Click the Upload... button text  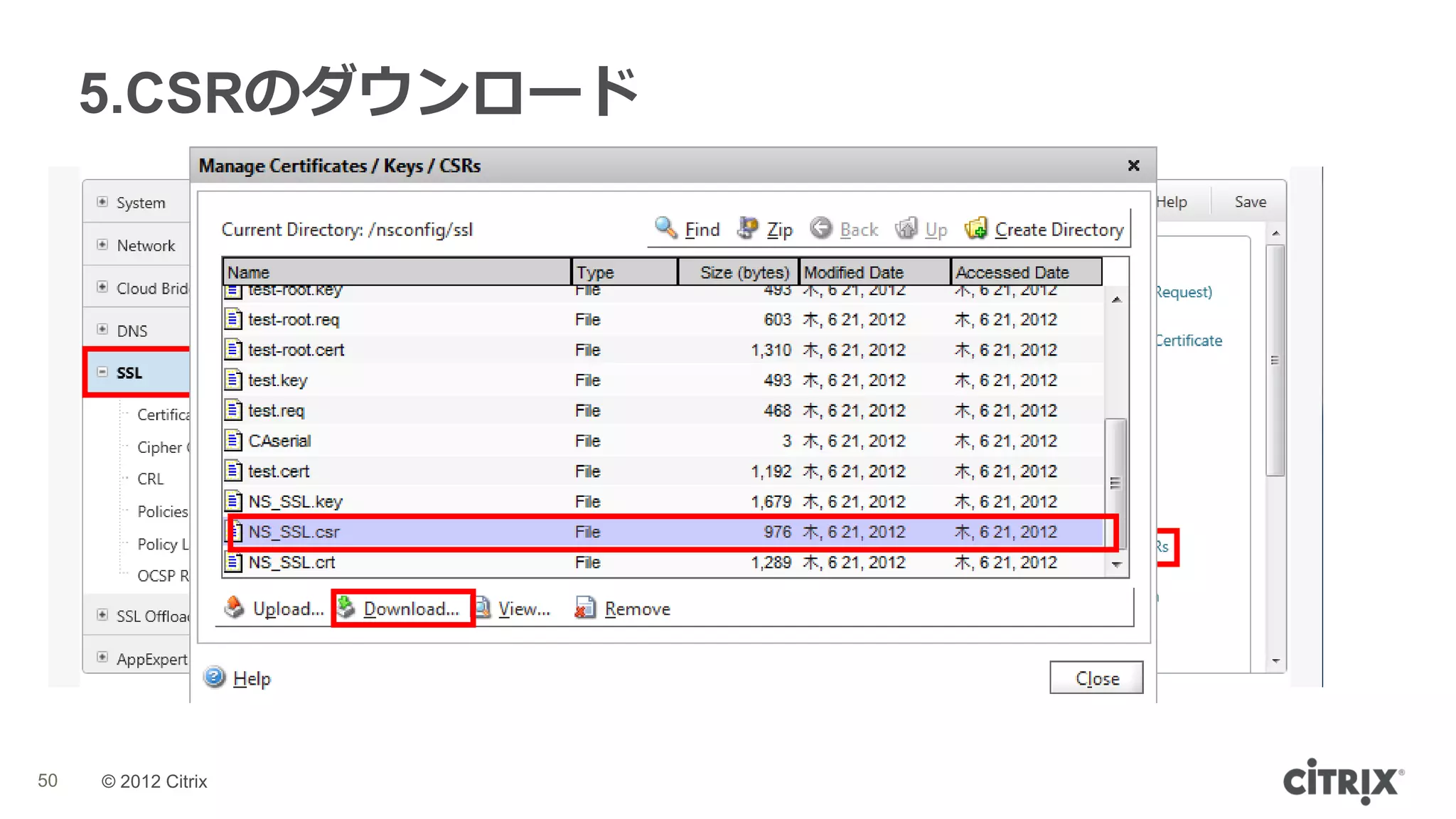point(288,609)
